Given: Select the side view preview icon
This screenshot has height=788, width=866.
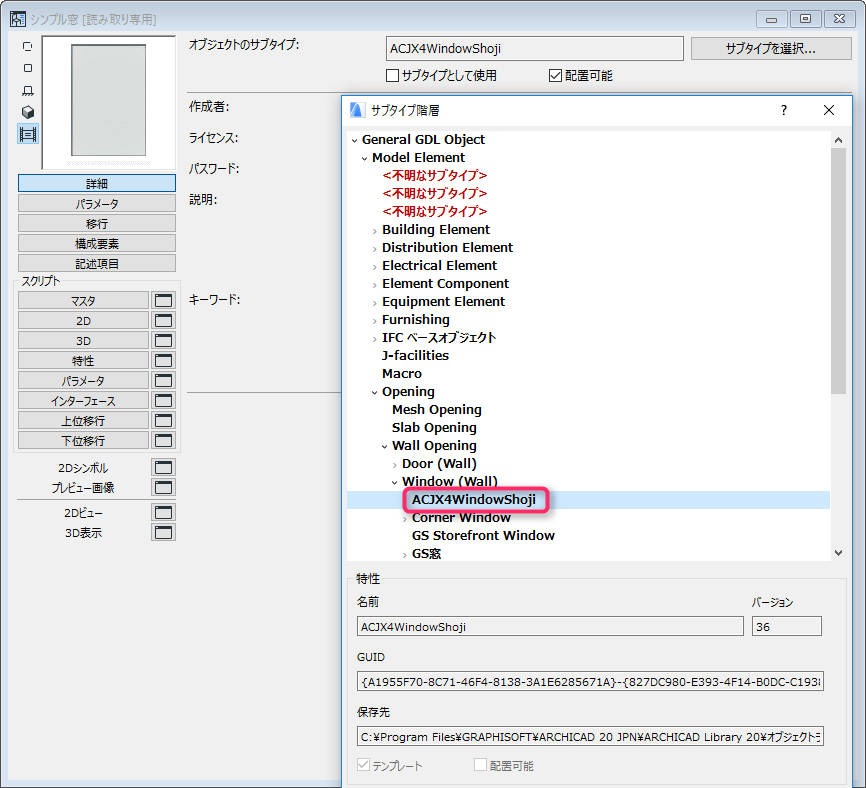Looking at the screenshot, I should coord(28,90).
